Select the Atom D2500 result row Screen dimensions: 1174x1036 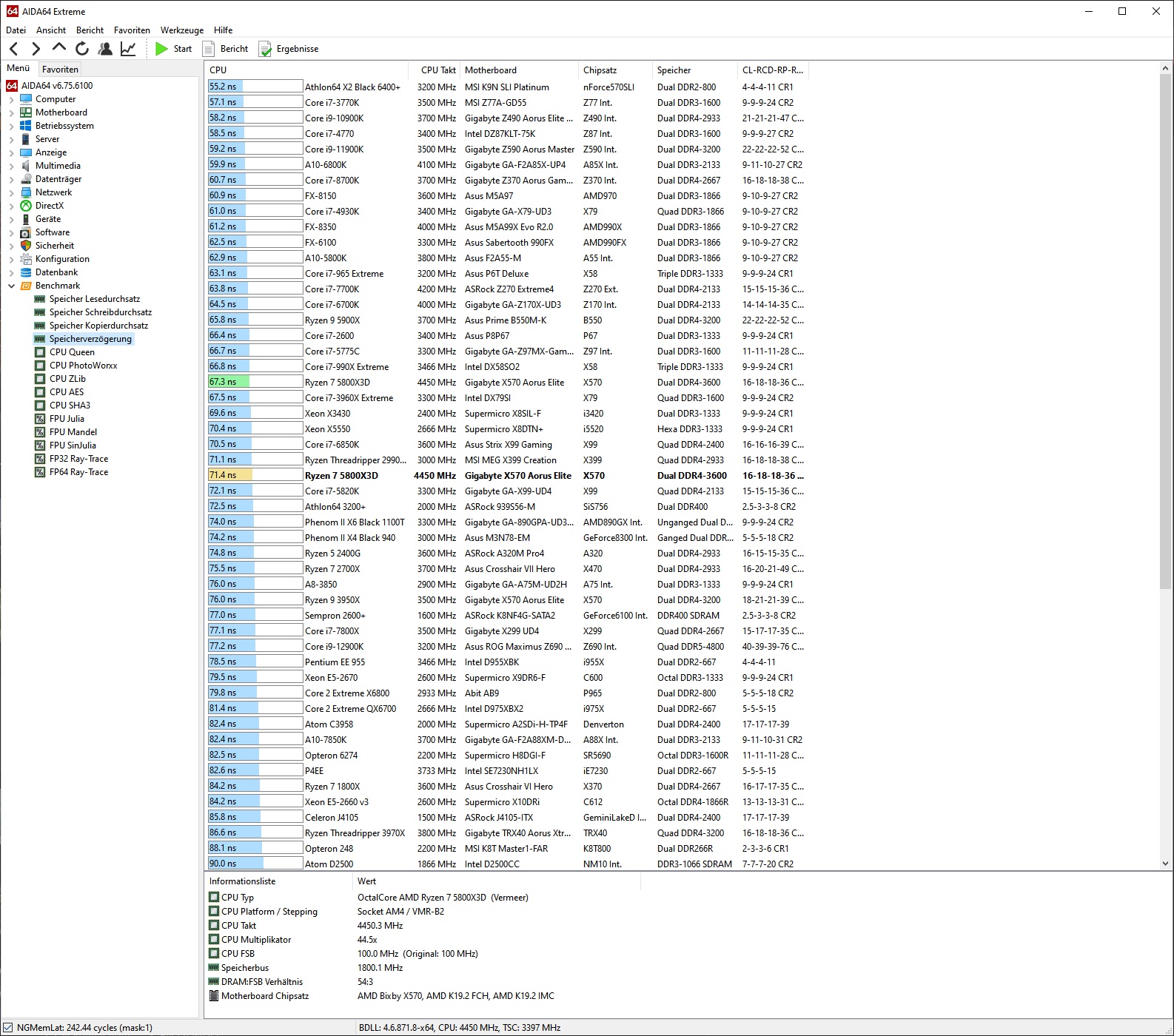tap(506, 864)
